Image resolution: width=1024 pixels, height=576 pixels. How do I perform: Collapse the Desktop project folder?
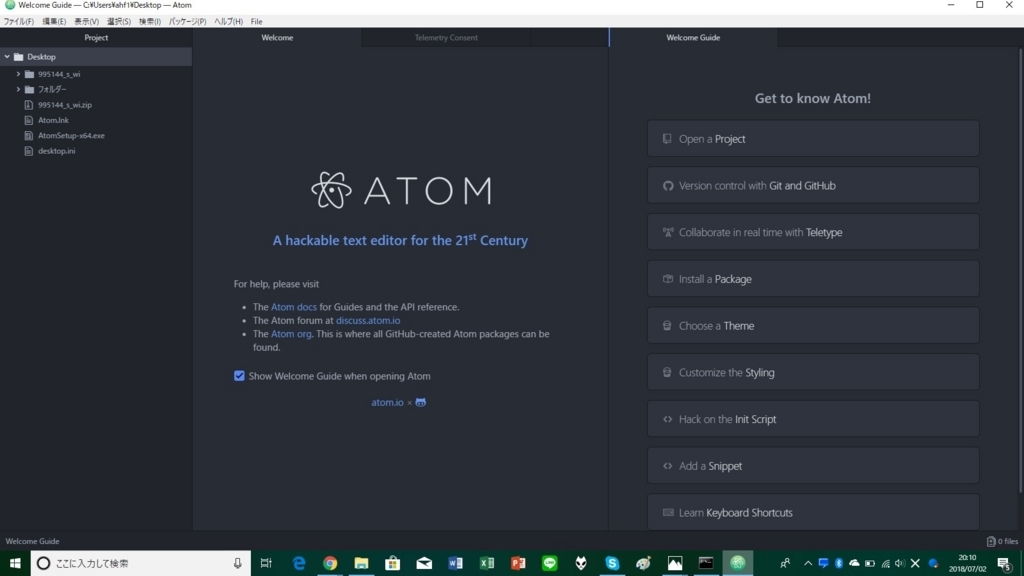(x=7, y=57)
